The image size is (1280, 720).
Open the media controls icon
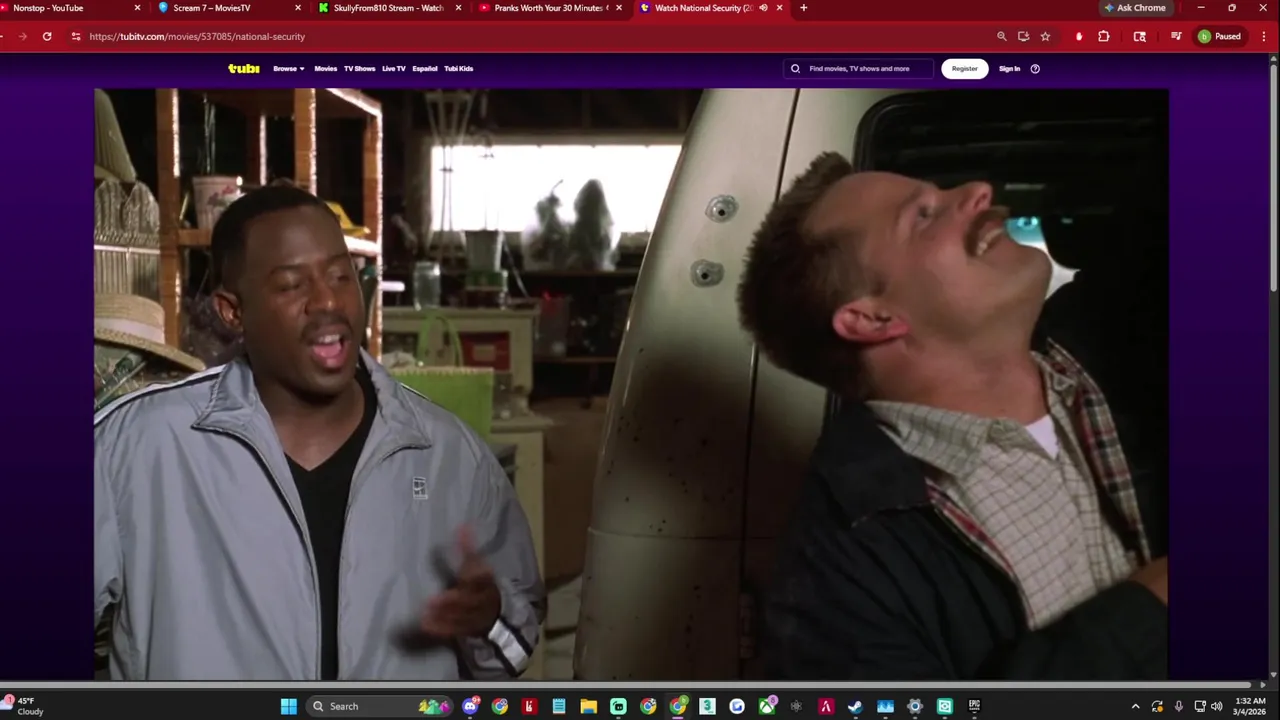[1176, 36]
